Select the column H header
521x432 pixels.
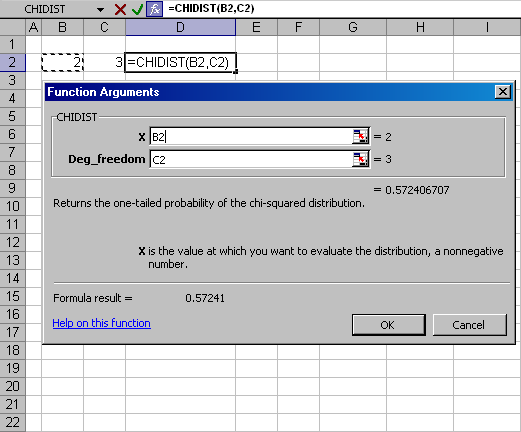(x=420, y=27)
